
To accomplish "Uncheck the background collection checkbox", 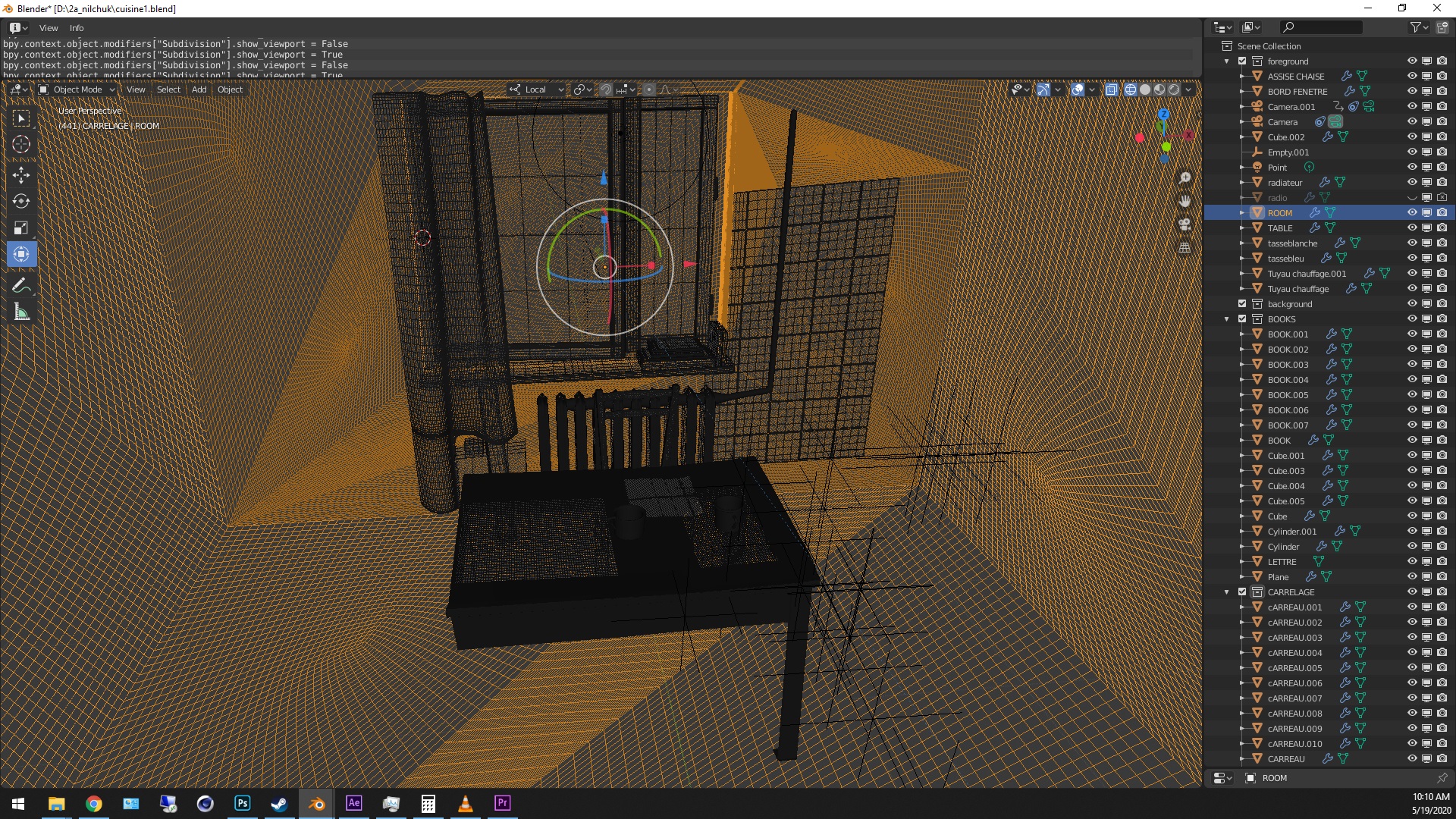I will (1242, 304).
